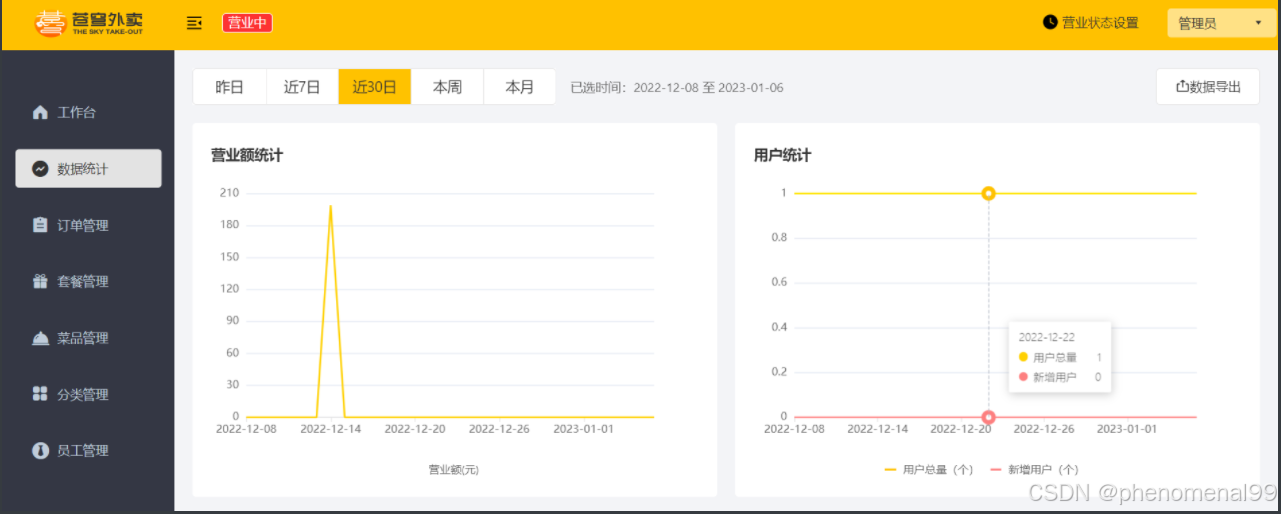Click the grid icon beside 分类管理

[x=40, y=394]
